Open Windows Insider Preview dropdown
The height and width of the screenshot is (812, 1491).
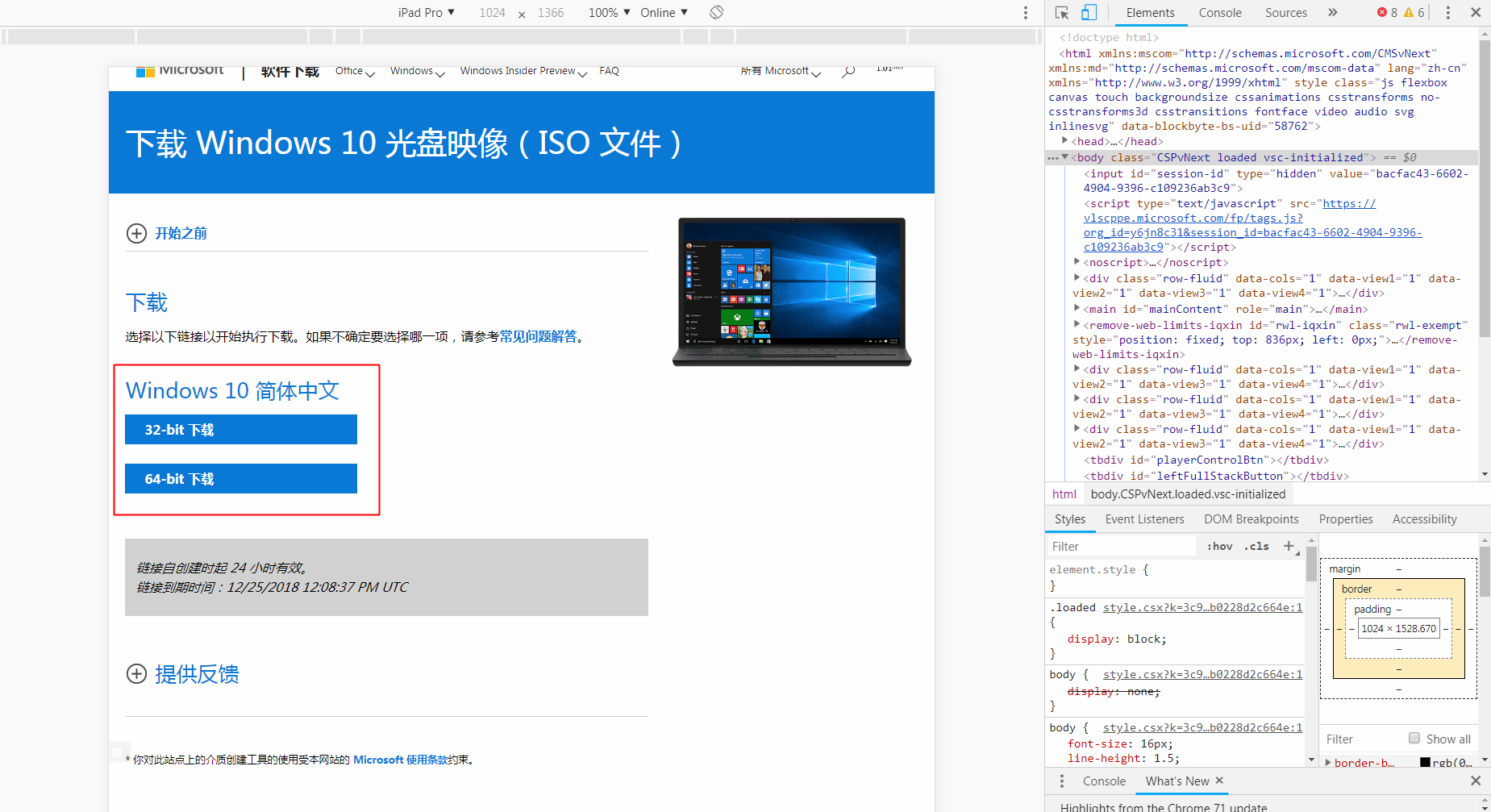point(523,71)
